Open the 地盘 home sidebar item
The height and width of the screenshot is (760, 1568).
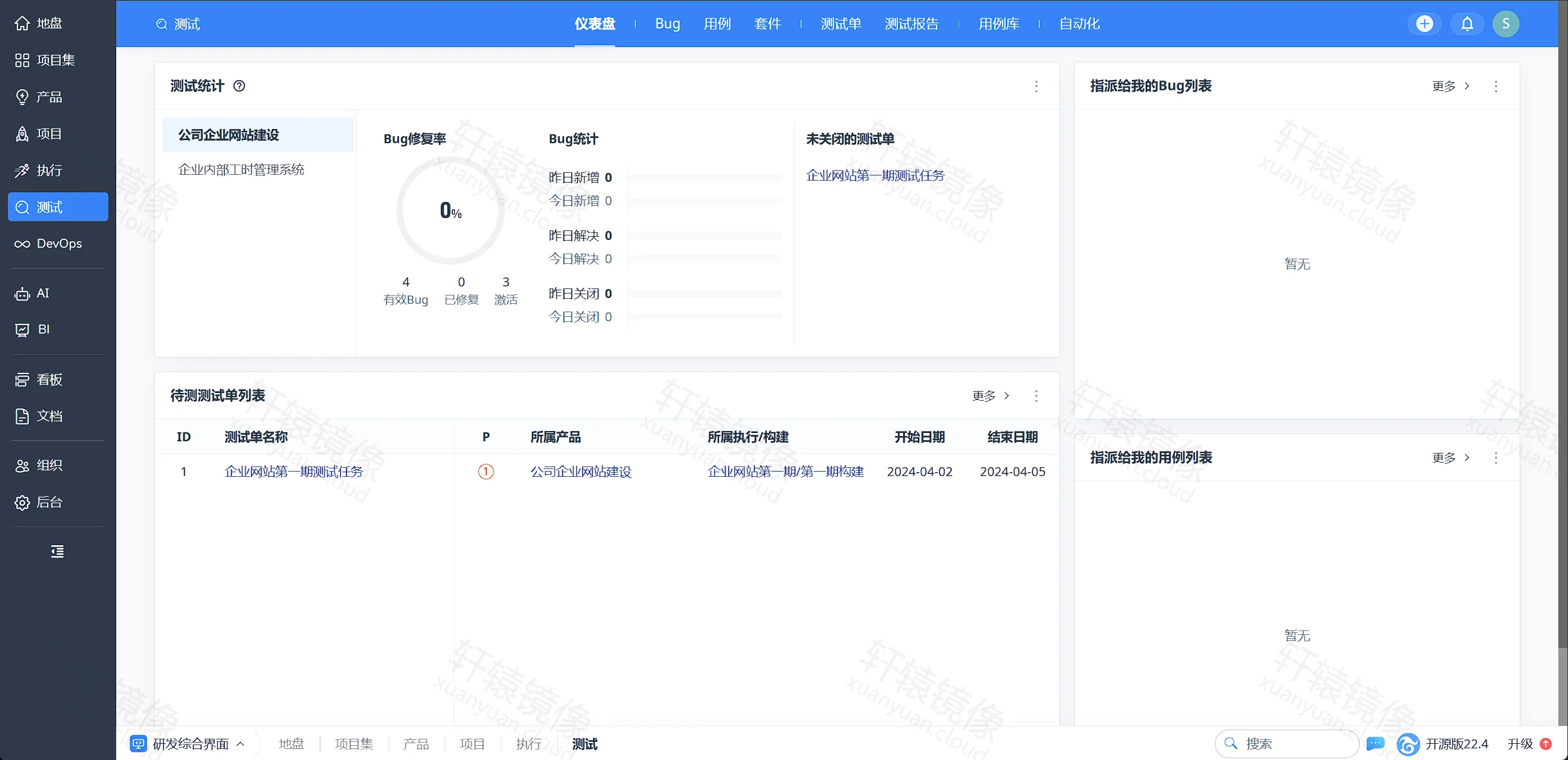[57, 23]
